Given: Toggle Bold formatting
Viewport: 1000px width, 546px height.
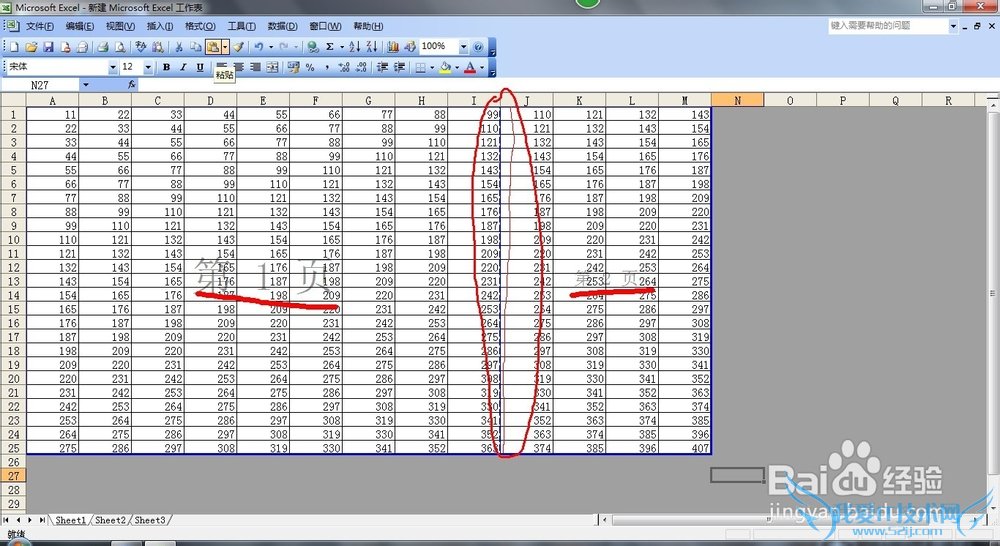Looking at the screenshot, I should pos(167,68).
